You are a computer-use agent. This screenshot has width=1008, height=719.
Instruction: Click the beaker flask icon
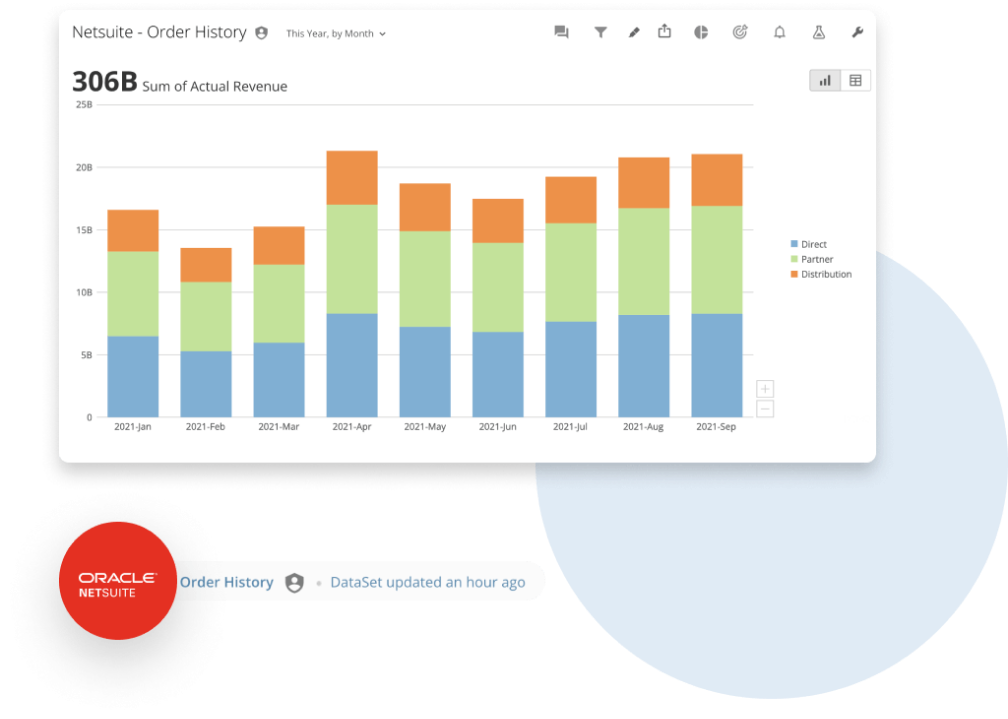818,32
